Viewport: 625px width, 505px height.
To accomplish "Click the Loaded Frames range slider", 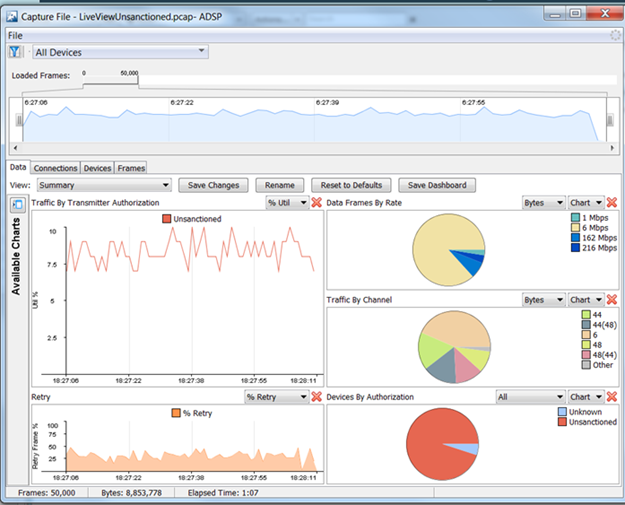I will click(x=111, y=80).
